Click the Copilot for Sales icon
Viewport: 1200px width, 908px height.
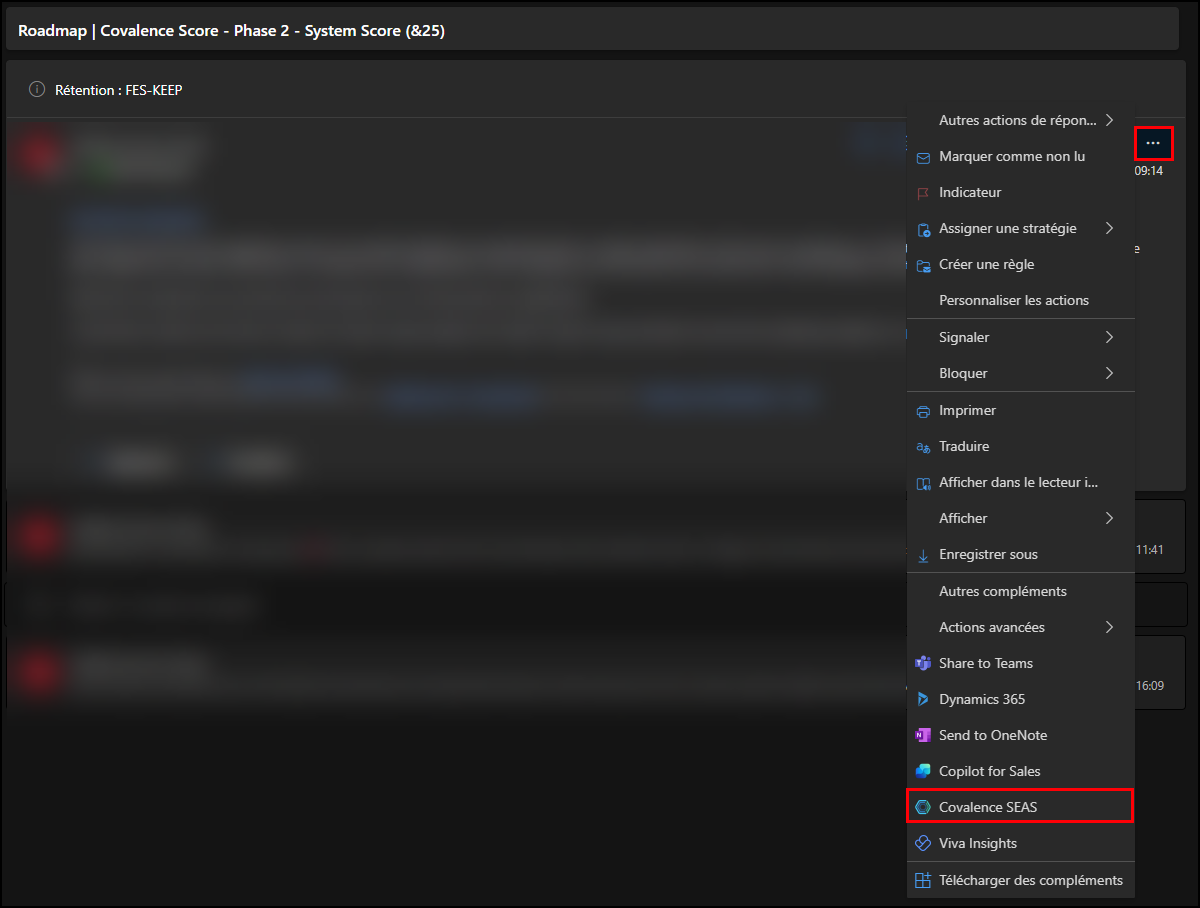923,772
